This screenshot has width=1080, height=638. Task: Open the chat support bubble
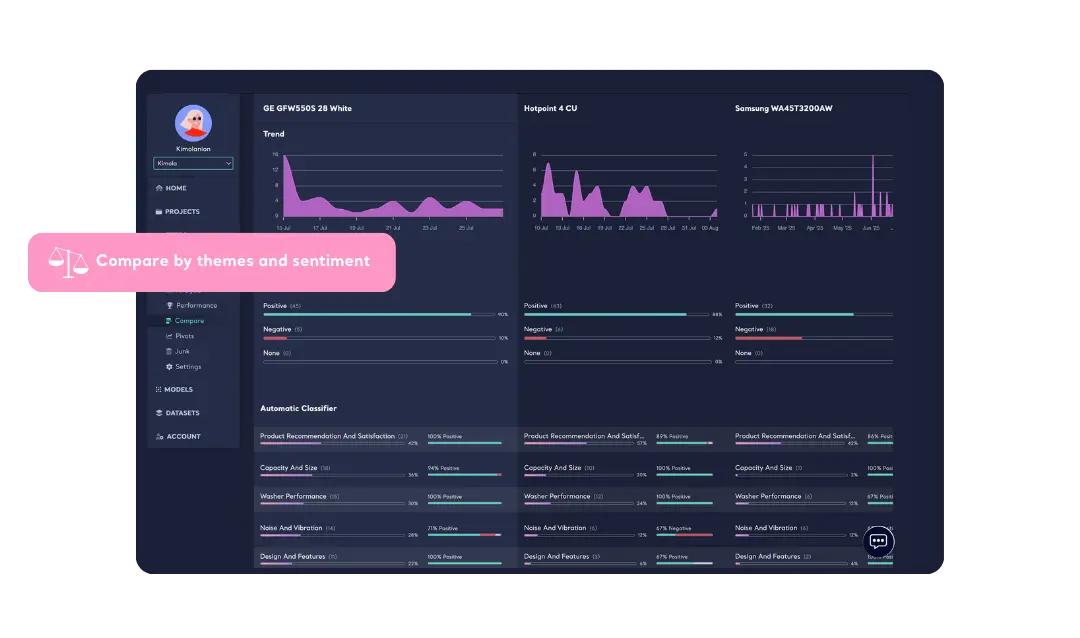pyautogui.click(x=878, y=542)
